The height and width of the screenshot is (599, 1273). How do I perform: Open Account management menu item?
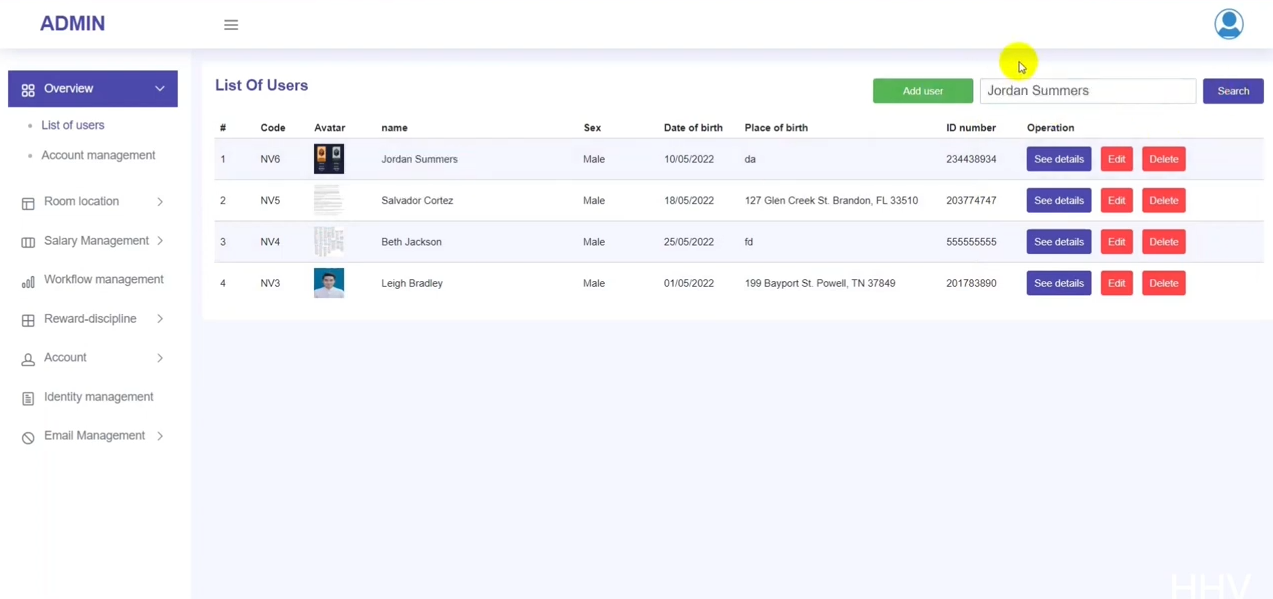point(98,155)
